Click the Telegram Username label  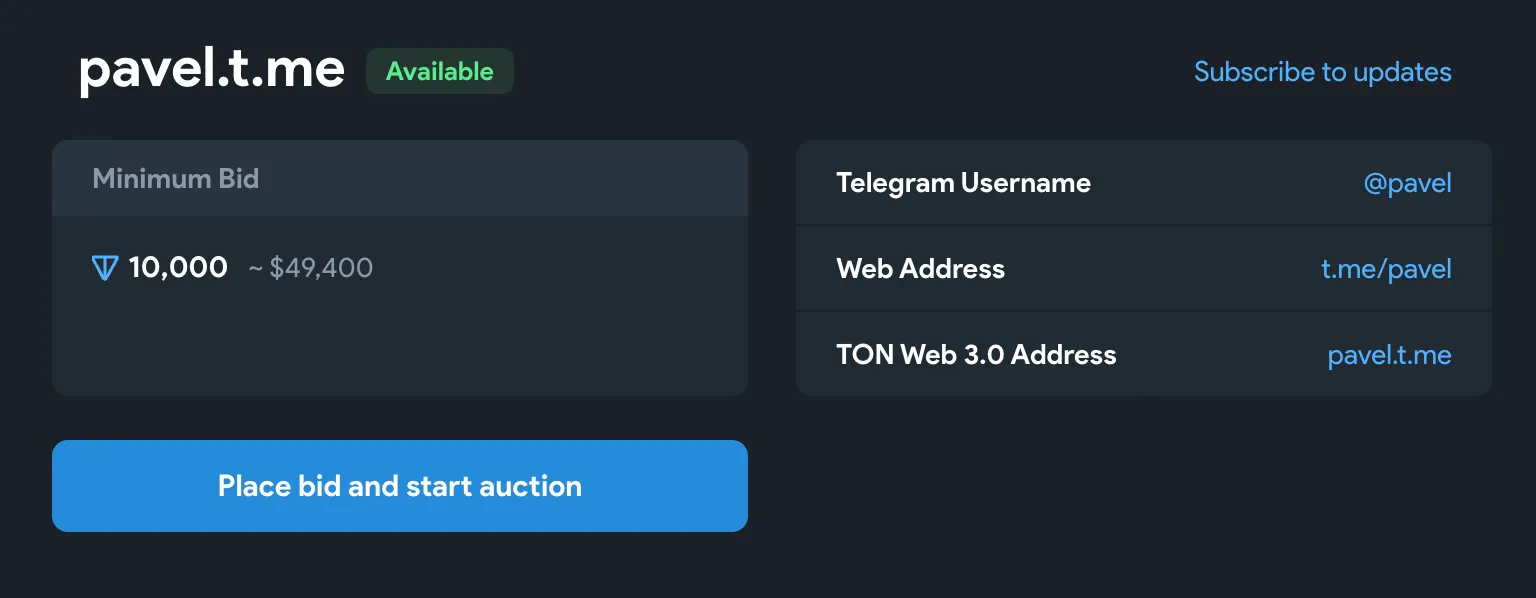(963, 183)
